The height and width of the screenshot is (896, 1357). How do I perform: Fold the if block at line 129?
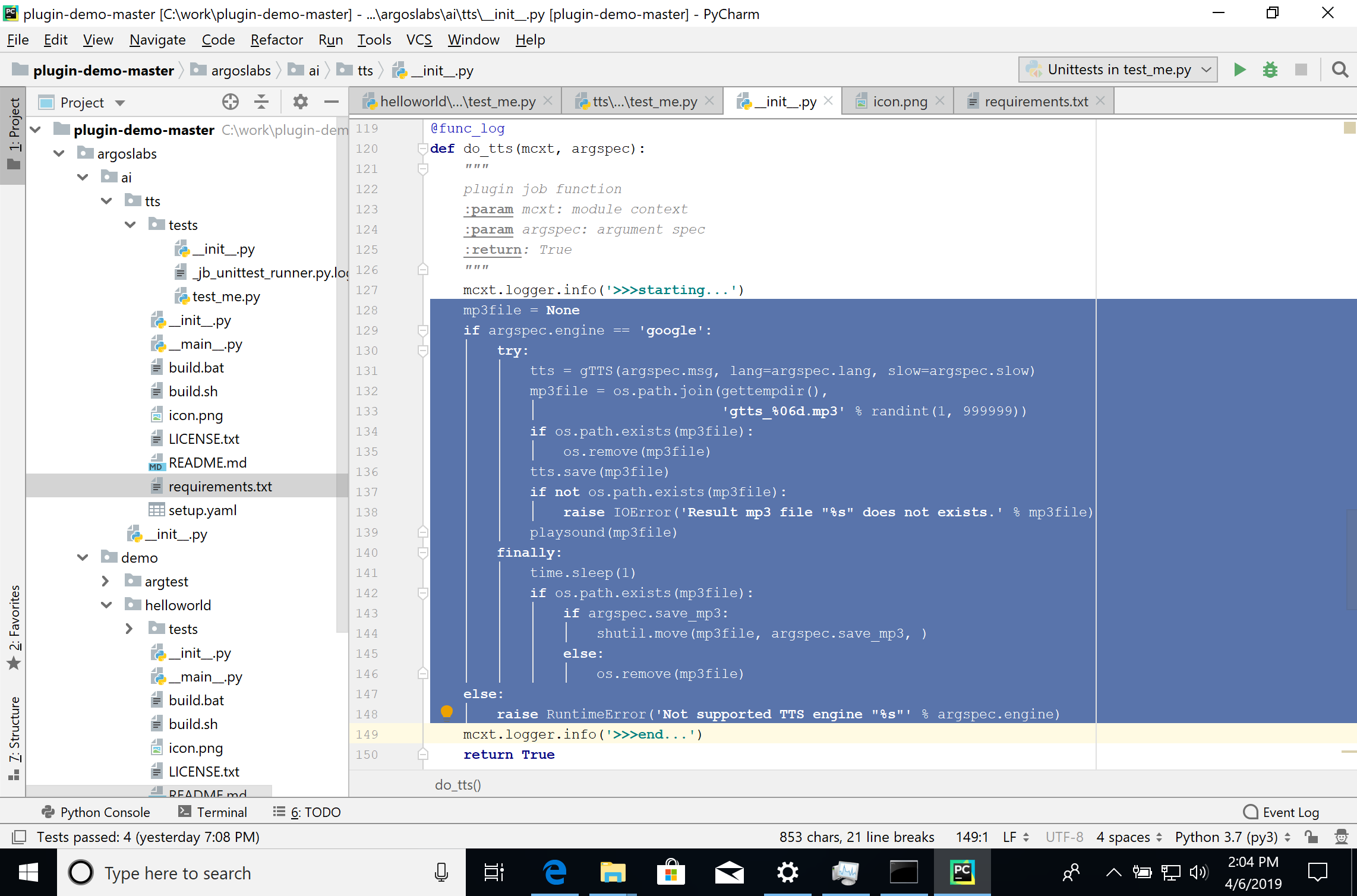422,330
